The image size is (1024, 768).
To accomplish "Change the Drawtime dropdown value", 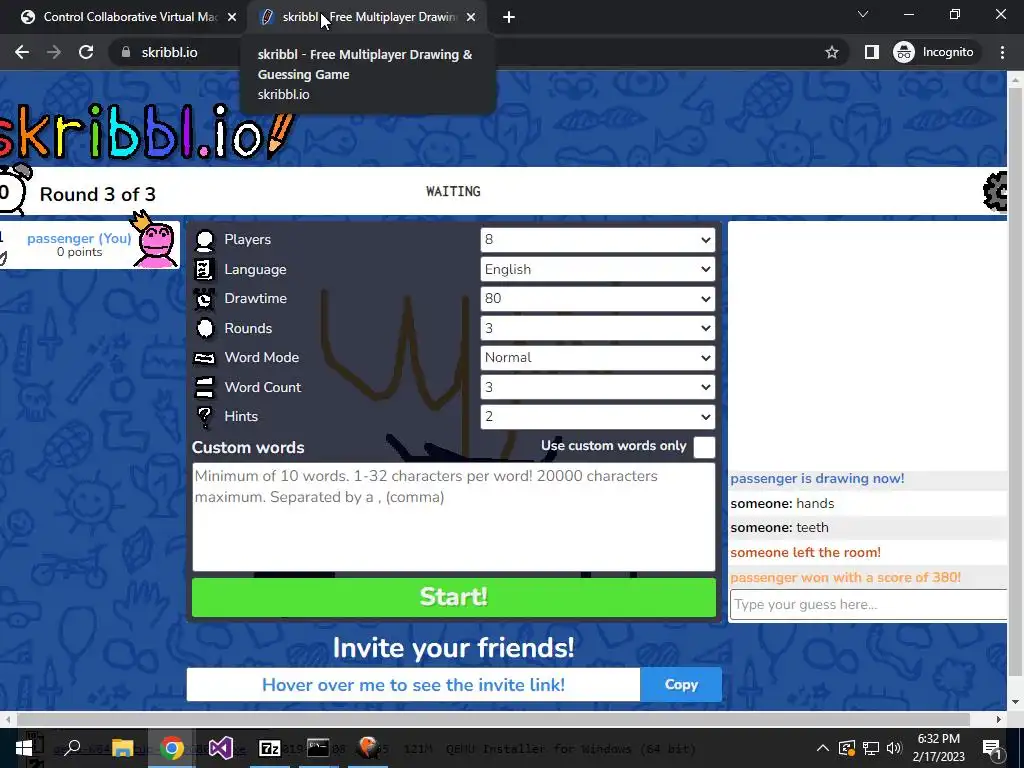I will 598,298.
